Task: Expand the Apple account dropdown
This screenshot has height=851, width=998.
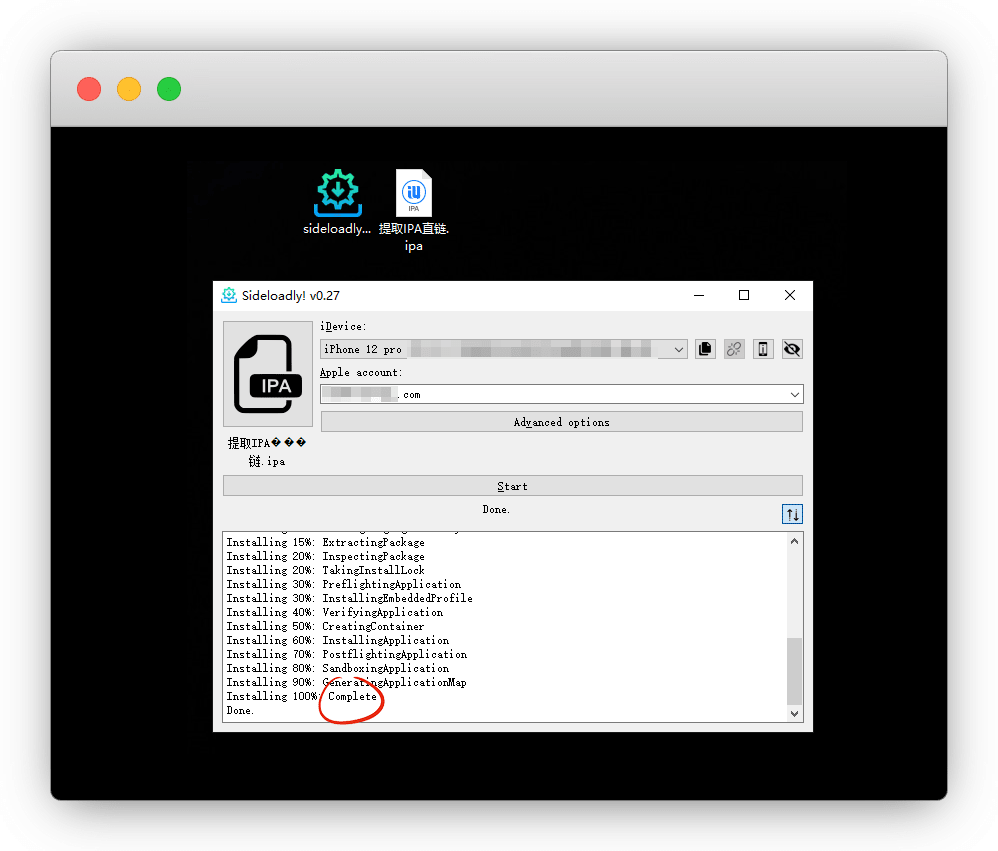Action: point(794,395)
